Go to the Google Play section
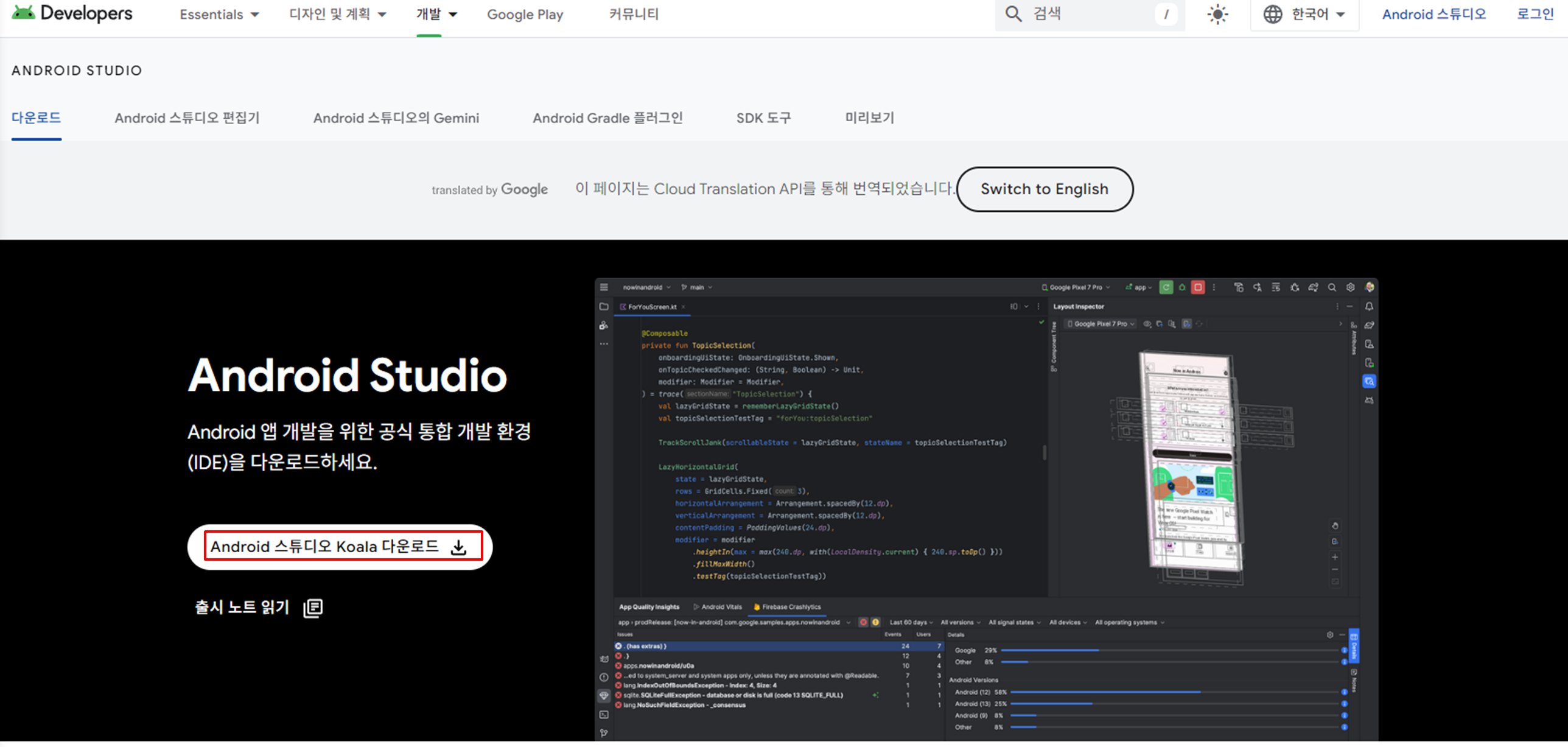 click(x=525, y=14)
